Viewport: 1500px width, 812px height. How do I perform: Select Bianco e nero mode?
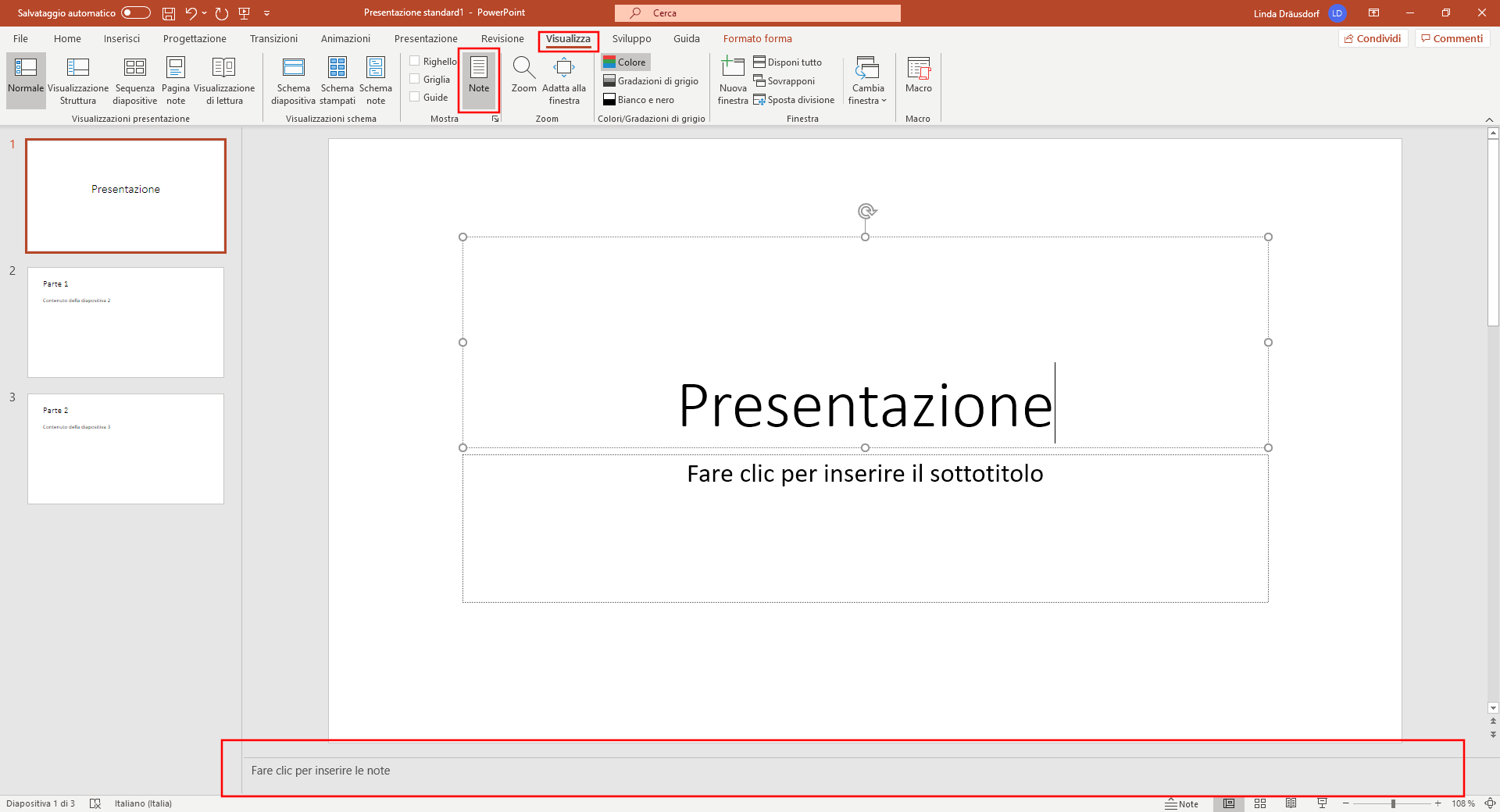click(x=638, y=100)
